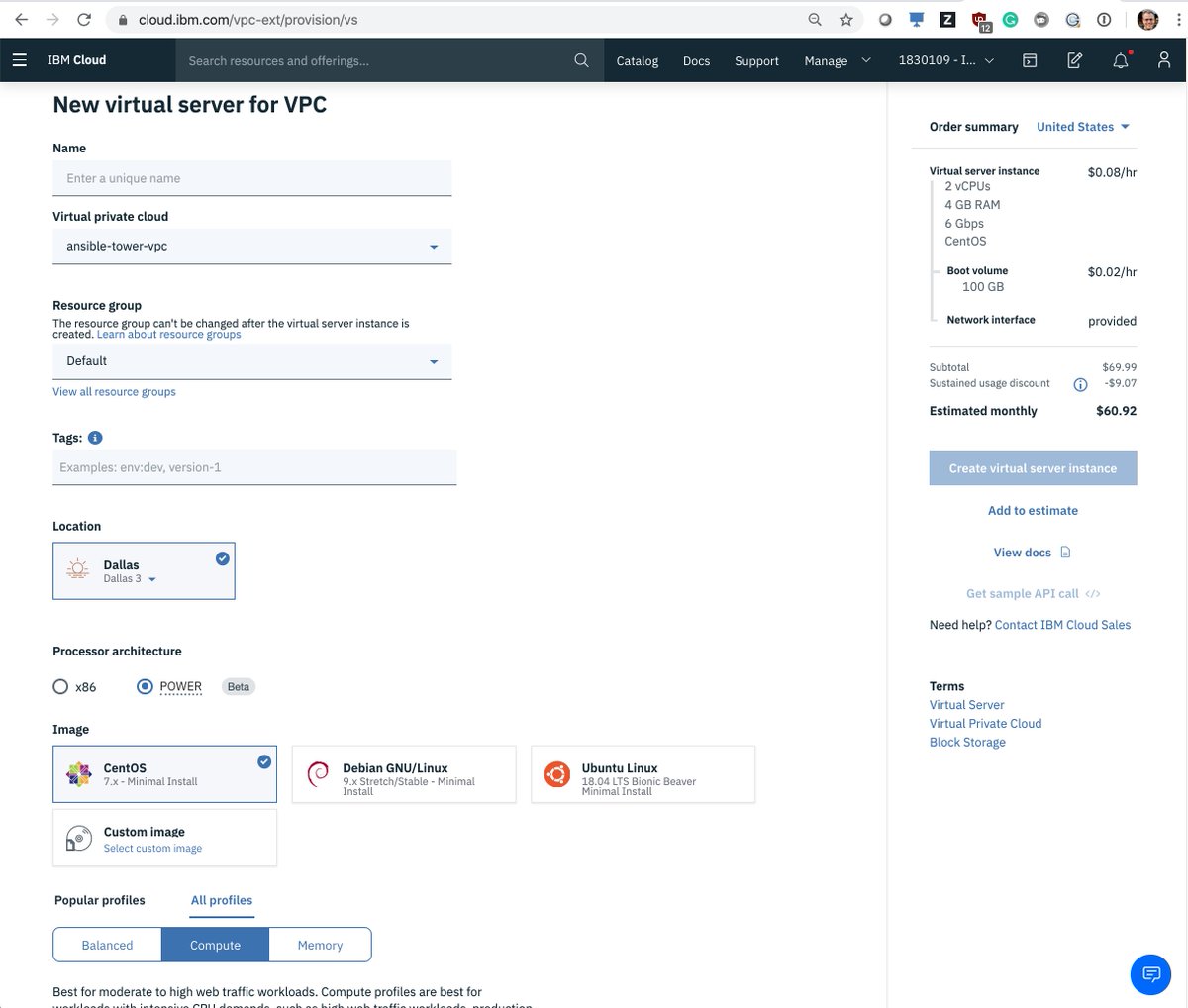Open the Catalog menu item

tap(637, 60)
